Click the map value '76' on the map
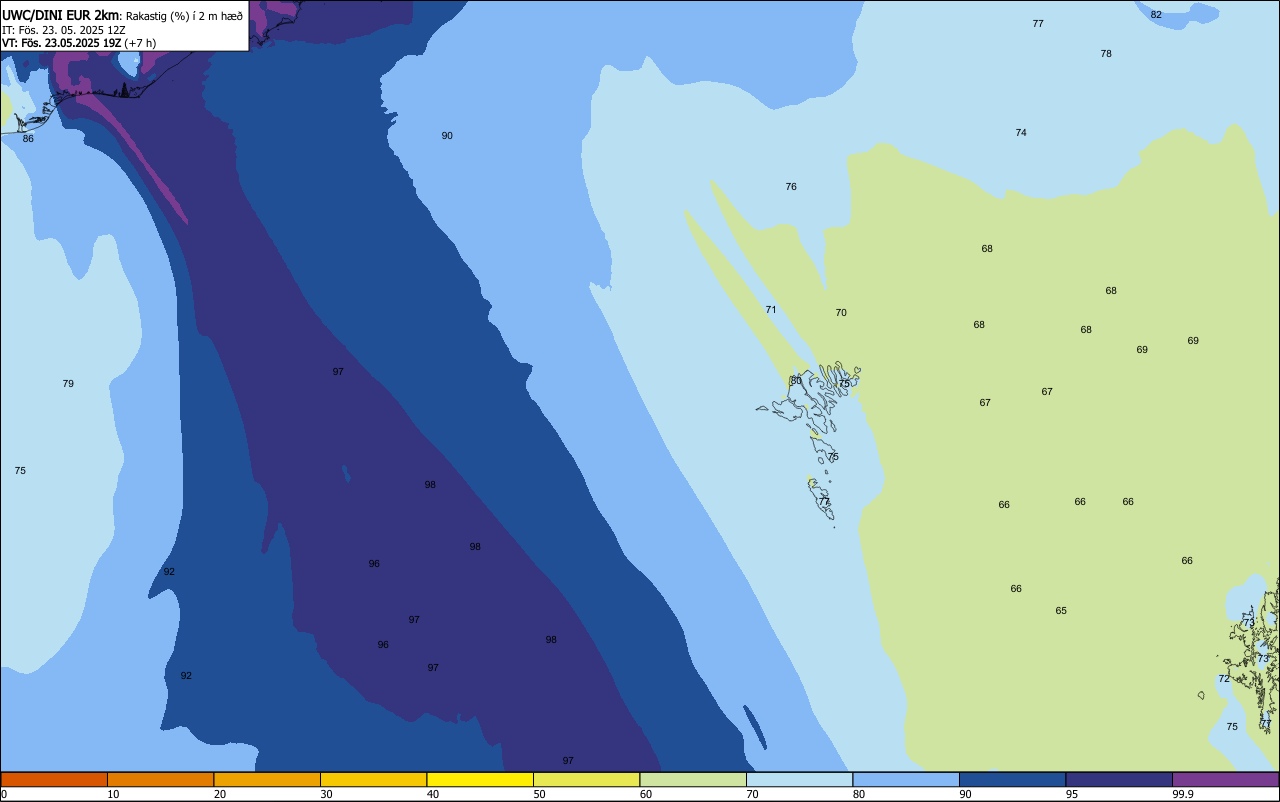Image resolution: width=1280 pixels, height=802 pixels. (791, 186)
